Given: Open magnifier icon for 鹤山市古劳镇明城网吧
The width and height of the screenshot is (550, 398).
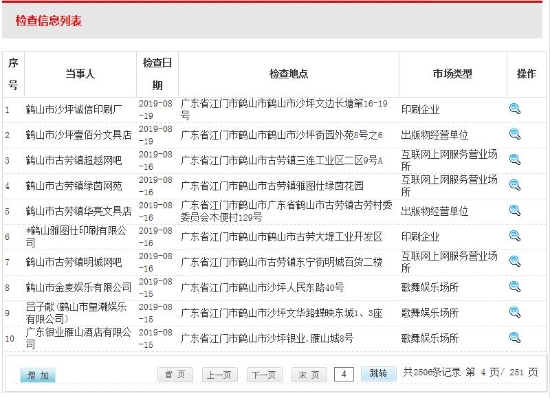Looking at the screenshot, I should (x=515, y=261).
